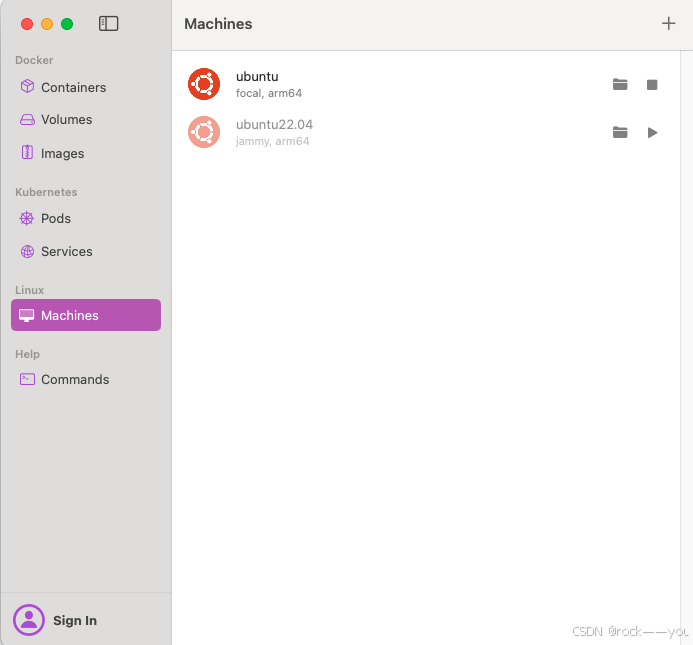This screenshot has height=645, width=693.
Task: Open files folder for ubuntu22.04 machine
Action: [x=620, y=132]
